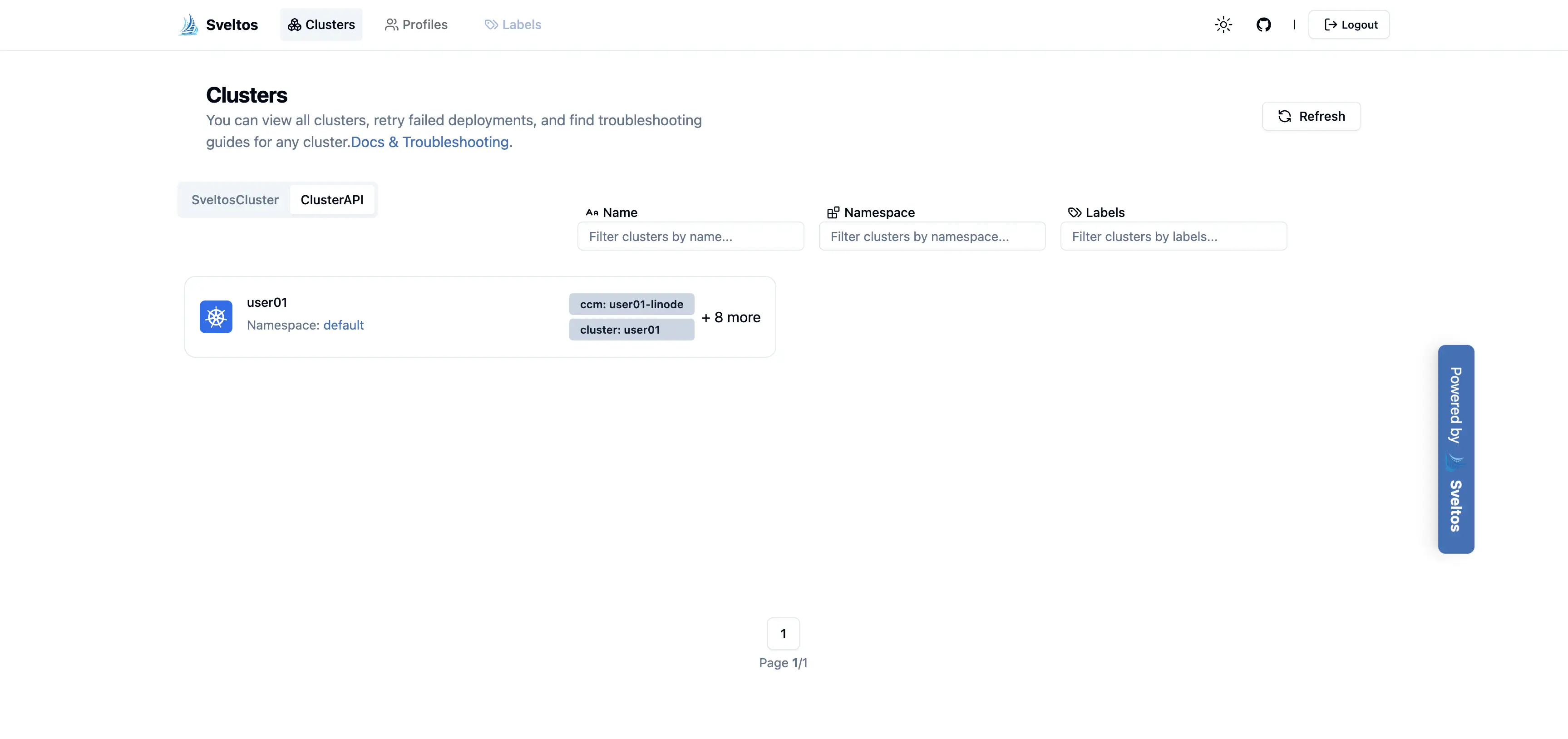Click the Labels filter tag icon
Screen dimensions: 1568x739
pos(1075,212)
